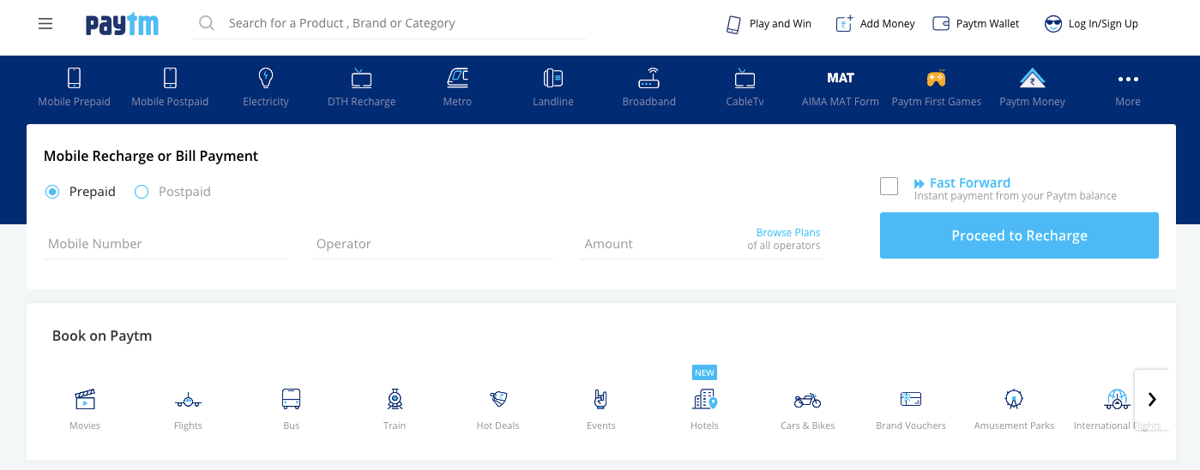This screenshot has width=1200, height=470.
Task: Go to Add Money
Action: click(x=875, y=24)
